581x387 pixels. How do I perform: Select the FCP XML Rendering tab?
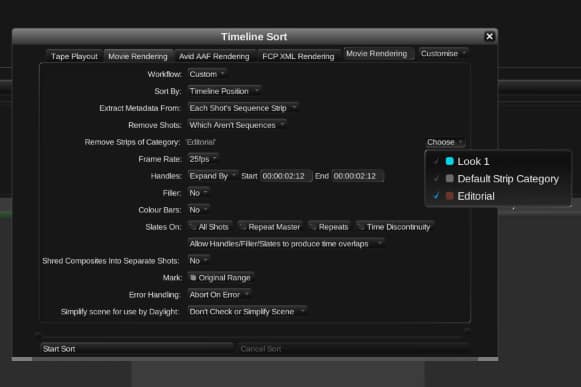click(x=298, y=56)
